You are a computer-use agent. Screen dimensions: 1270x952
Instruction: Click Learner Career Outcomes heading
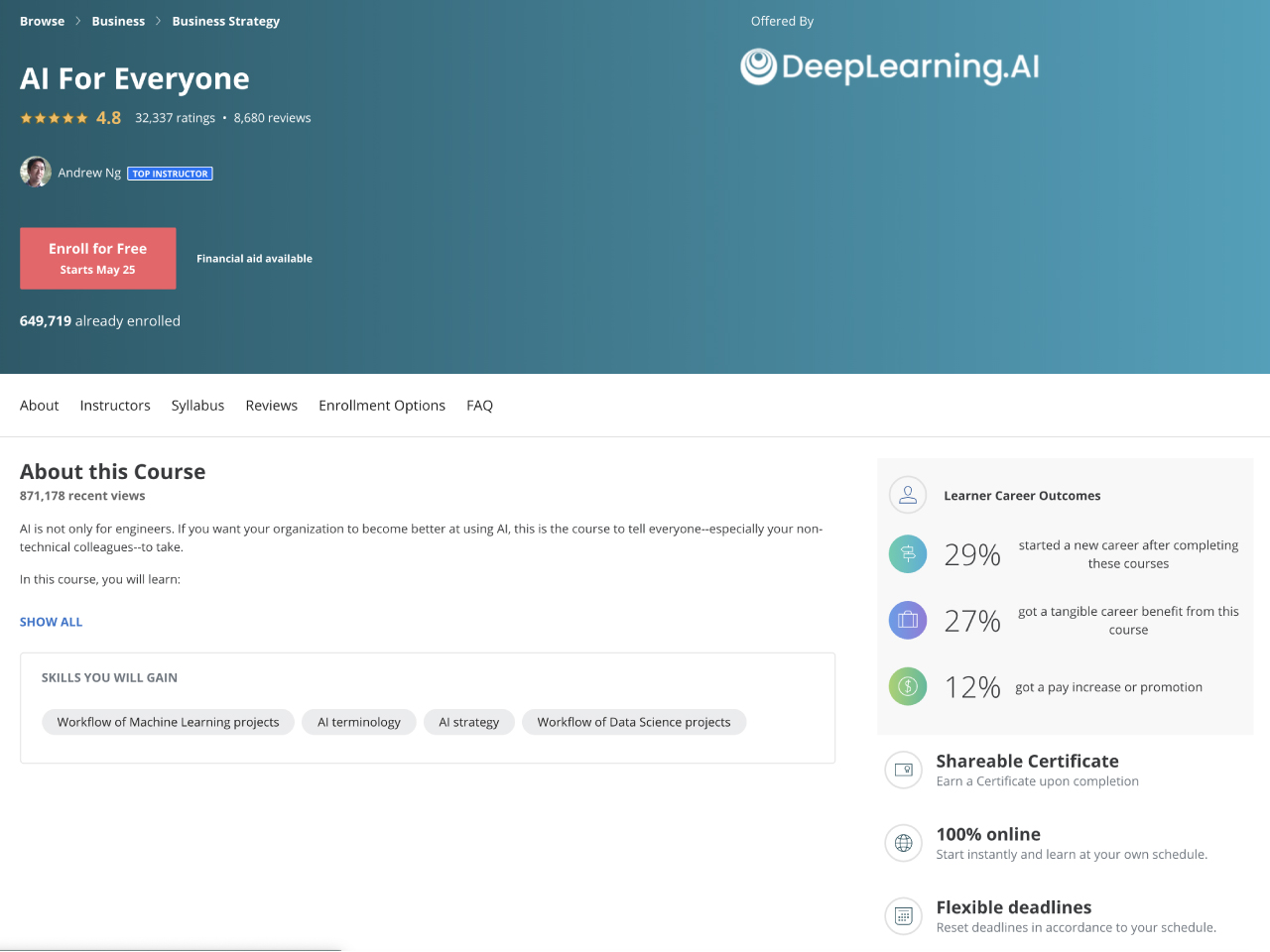(1022, 496)
